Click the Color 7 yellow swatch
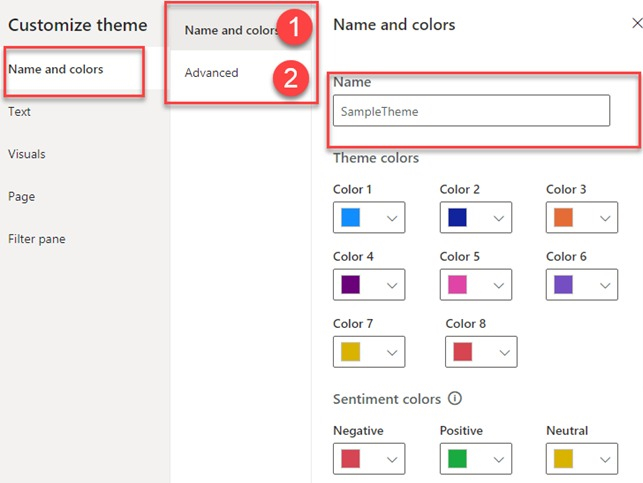 pos(351,352)
